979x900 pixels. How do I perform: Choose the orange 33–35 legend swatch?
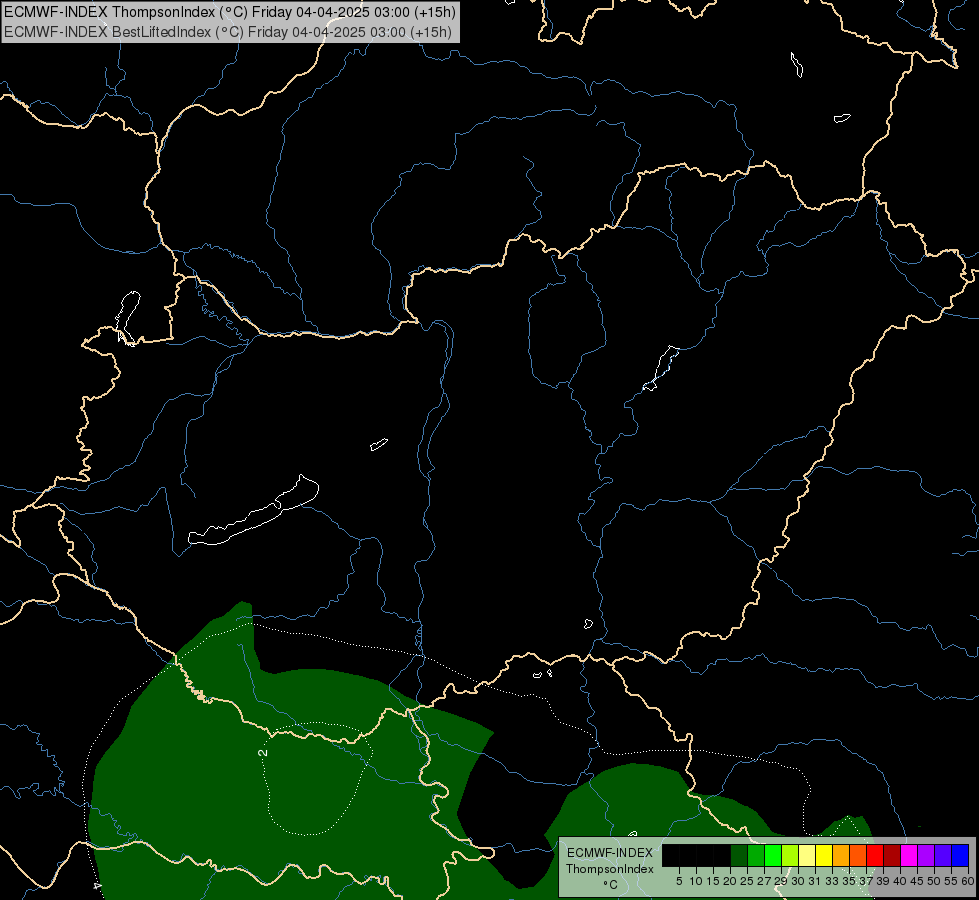click(841, 855)
